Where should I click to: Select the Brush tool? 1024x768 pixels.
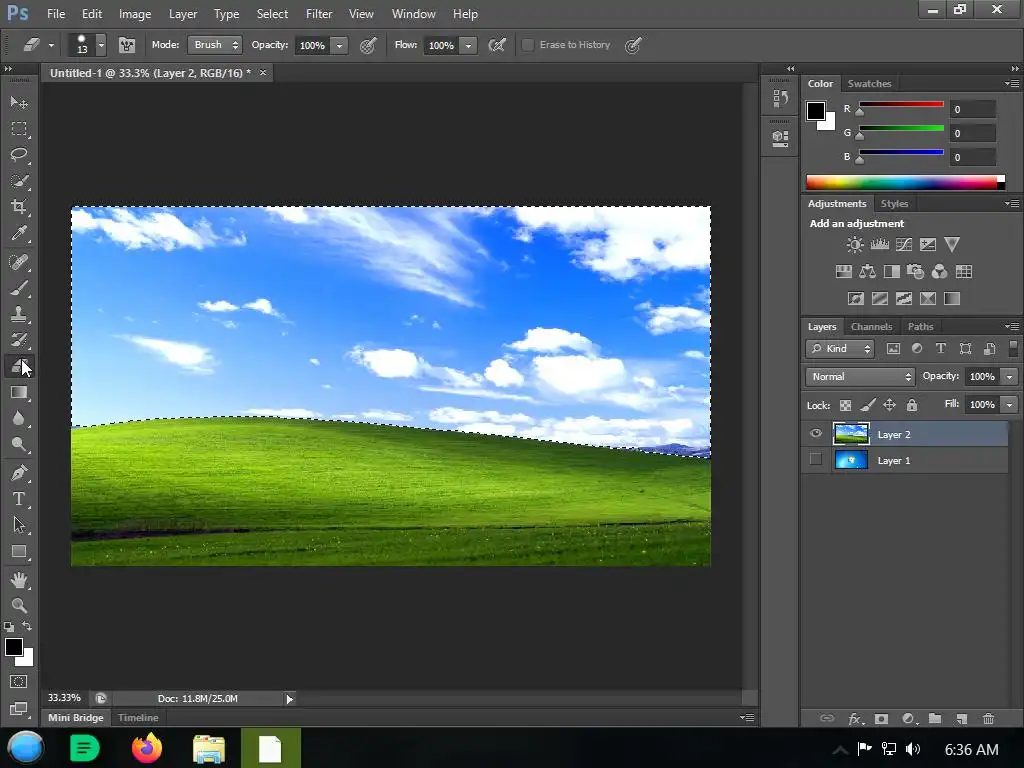pyautogui.click(x=19, y=288)
